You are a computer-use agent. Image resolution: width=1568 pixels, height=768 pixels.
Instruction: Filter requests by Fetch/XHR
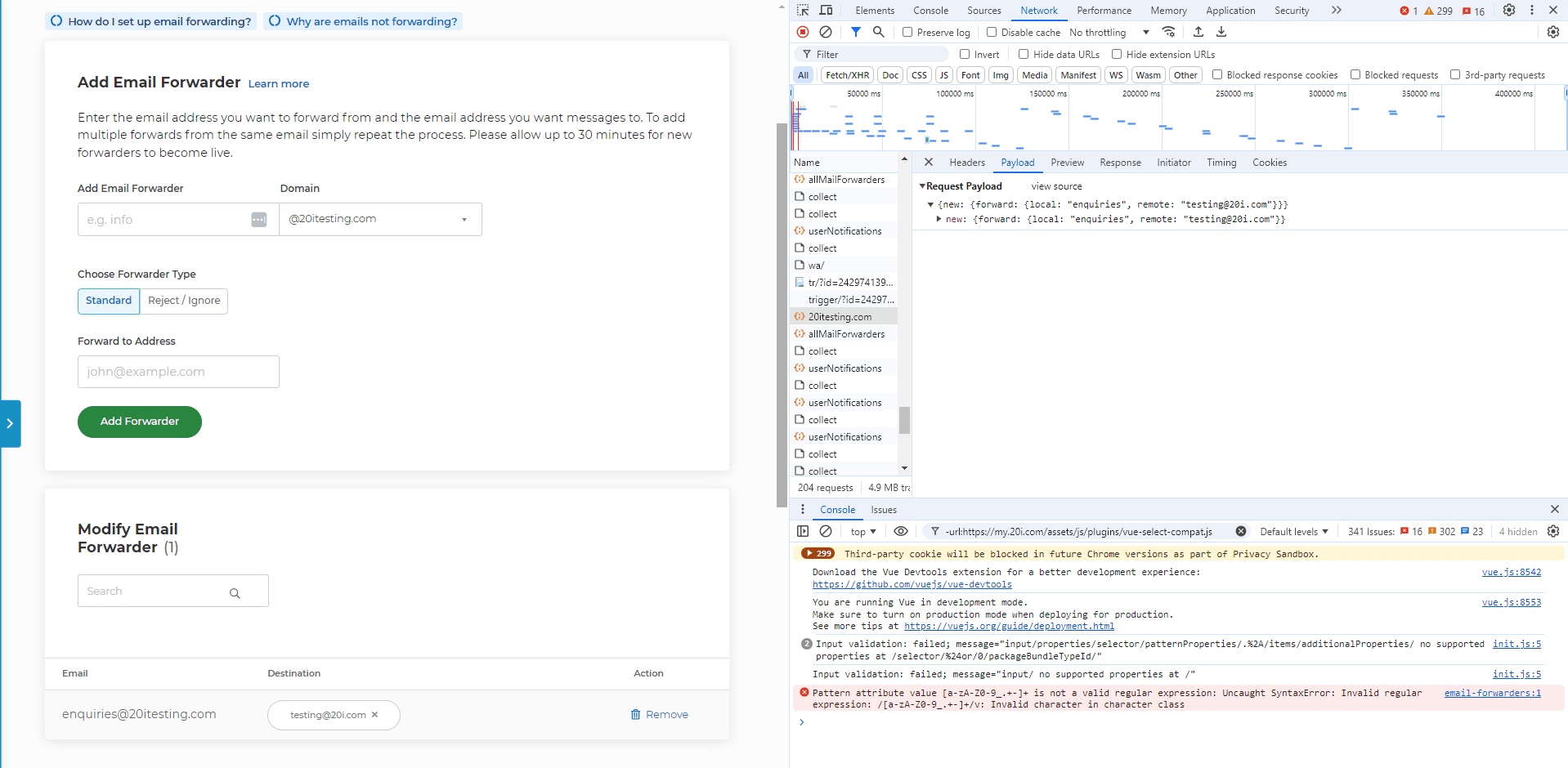(847, 75)
